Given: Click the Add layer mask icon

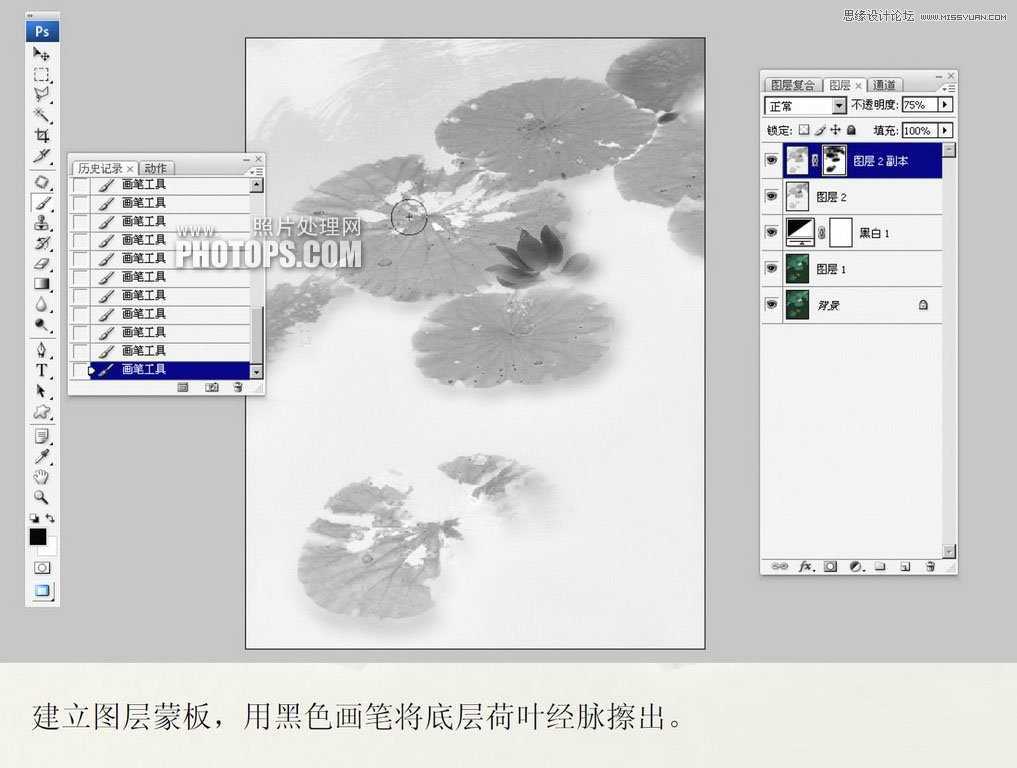Looking at the screenshot, I should (x=829, y=566).
